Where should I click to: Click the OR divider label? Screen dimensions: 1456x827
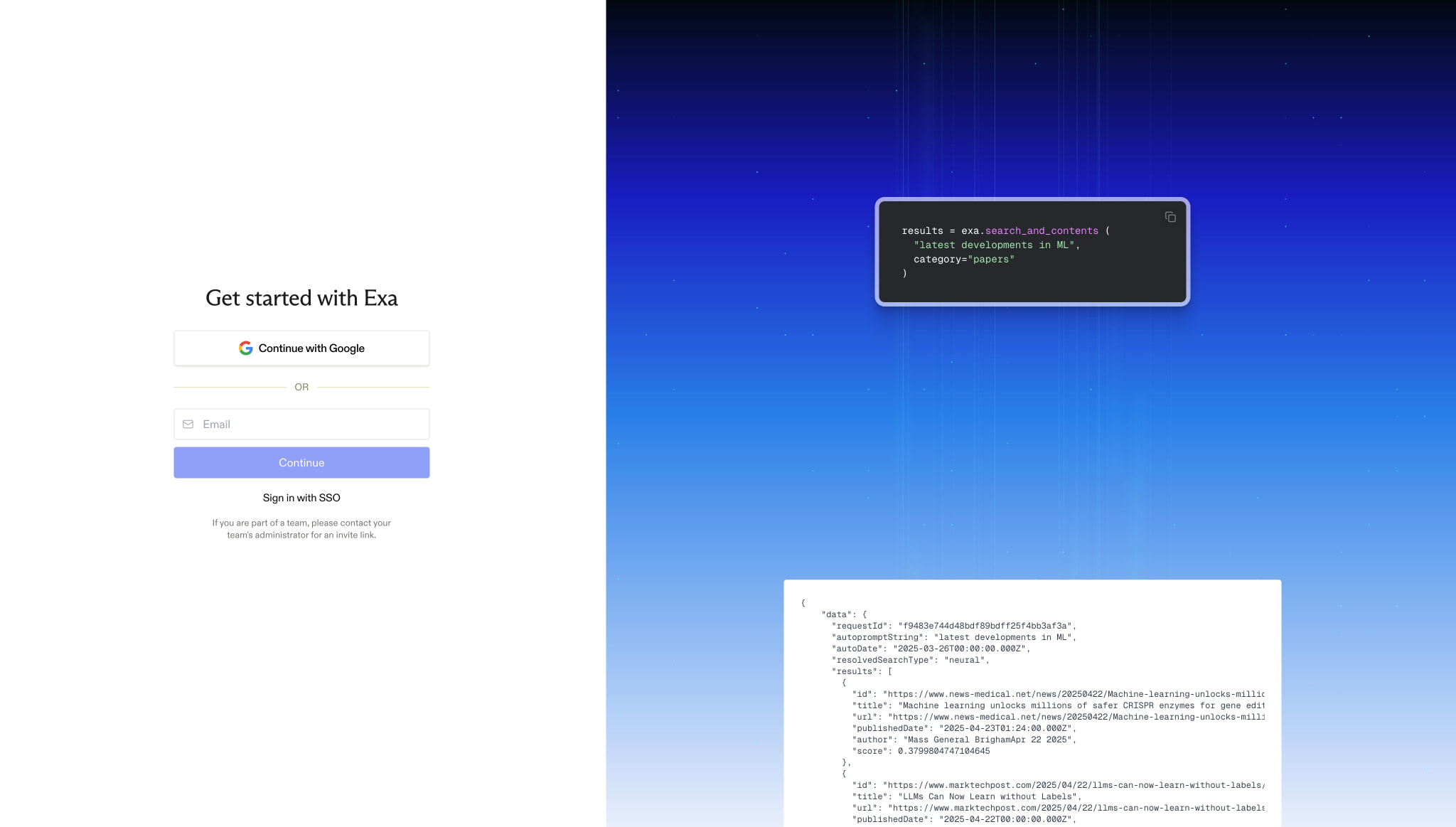(x=301, y=387)
